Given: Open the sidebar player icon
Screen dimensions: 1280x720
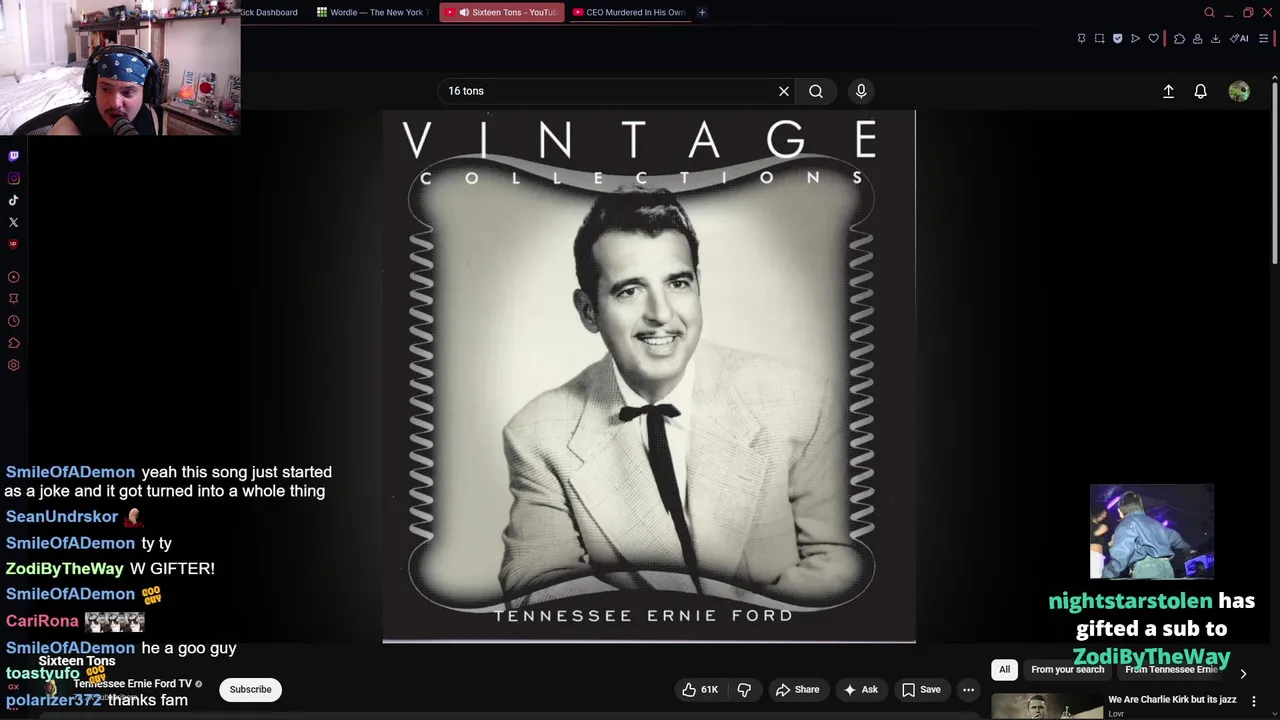Looking at the screenshot, I should pyautogui.click(x=14, y=277).
